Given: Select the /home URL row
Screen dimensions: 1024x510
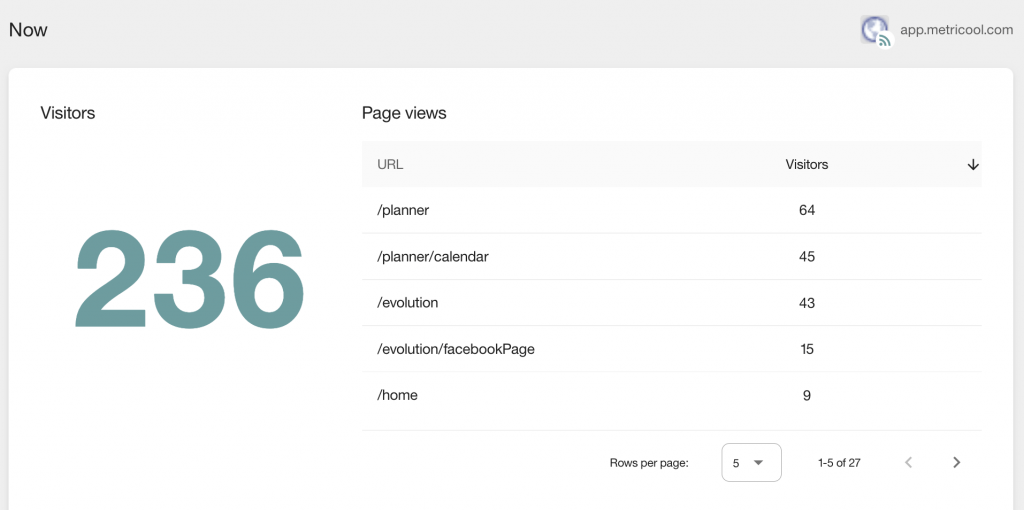Looking at the screenshot, I should [x=671, y=395].
